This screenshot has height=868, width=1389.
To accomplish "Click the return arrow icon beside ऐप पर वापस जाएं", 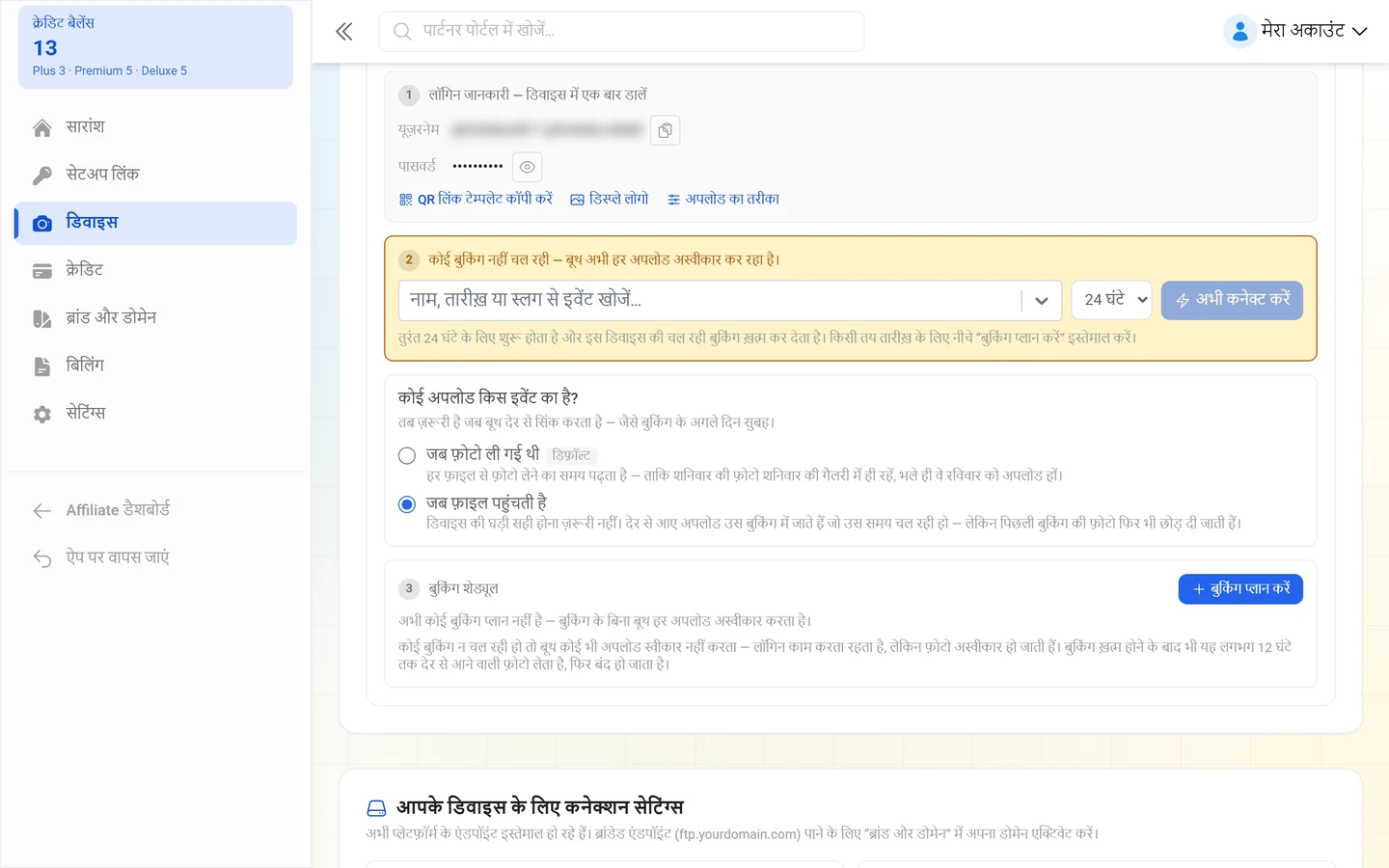I will [42, 558].
